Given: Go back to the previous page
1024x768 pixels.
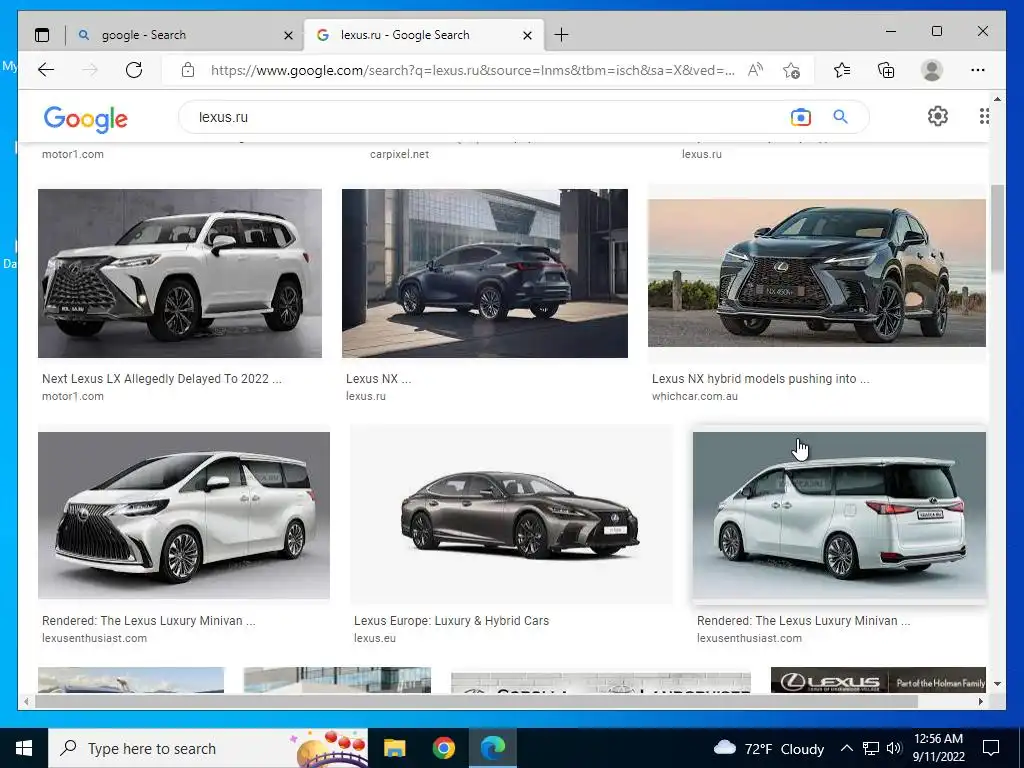Looking at the screenshot, I should pyautogui.click(x=46, y=70).
